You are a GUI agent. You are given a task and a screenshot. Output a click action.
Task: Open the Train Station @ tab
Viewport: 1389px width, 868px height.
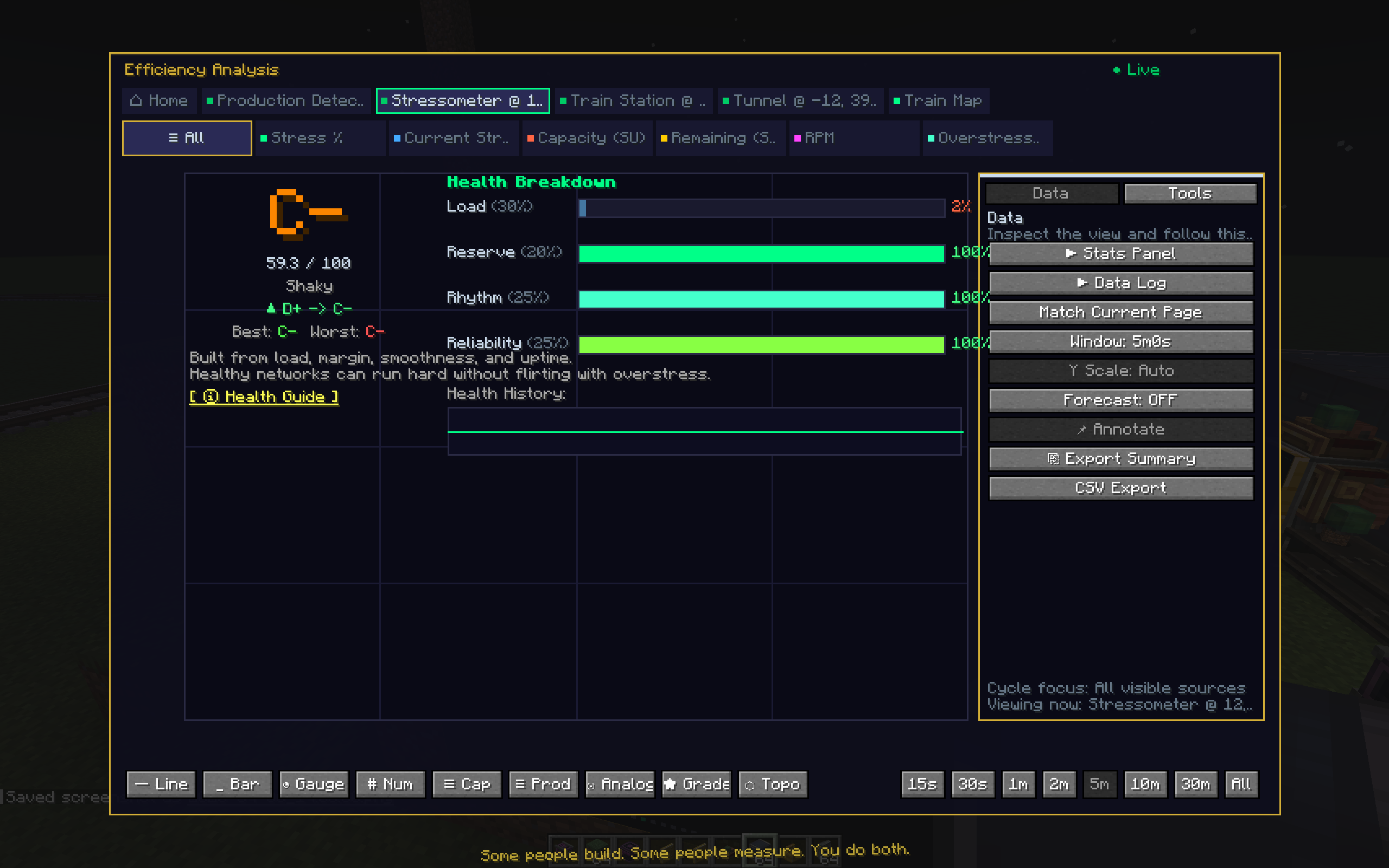634,100
